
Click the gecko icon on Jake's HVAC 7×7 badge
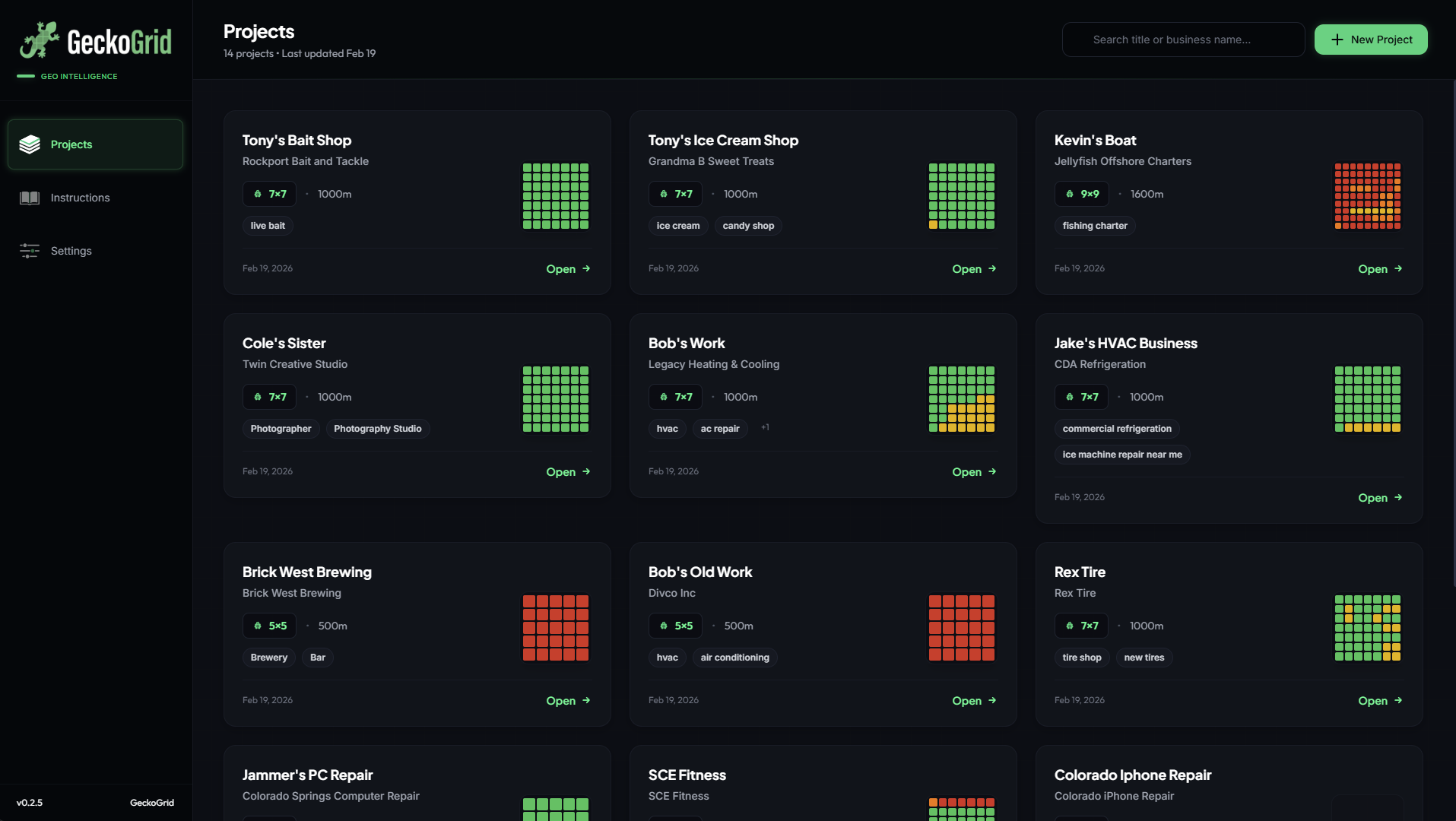(1069, 397)
